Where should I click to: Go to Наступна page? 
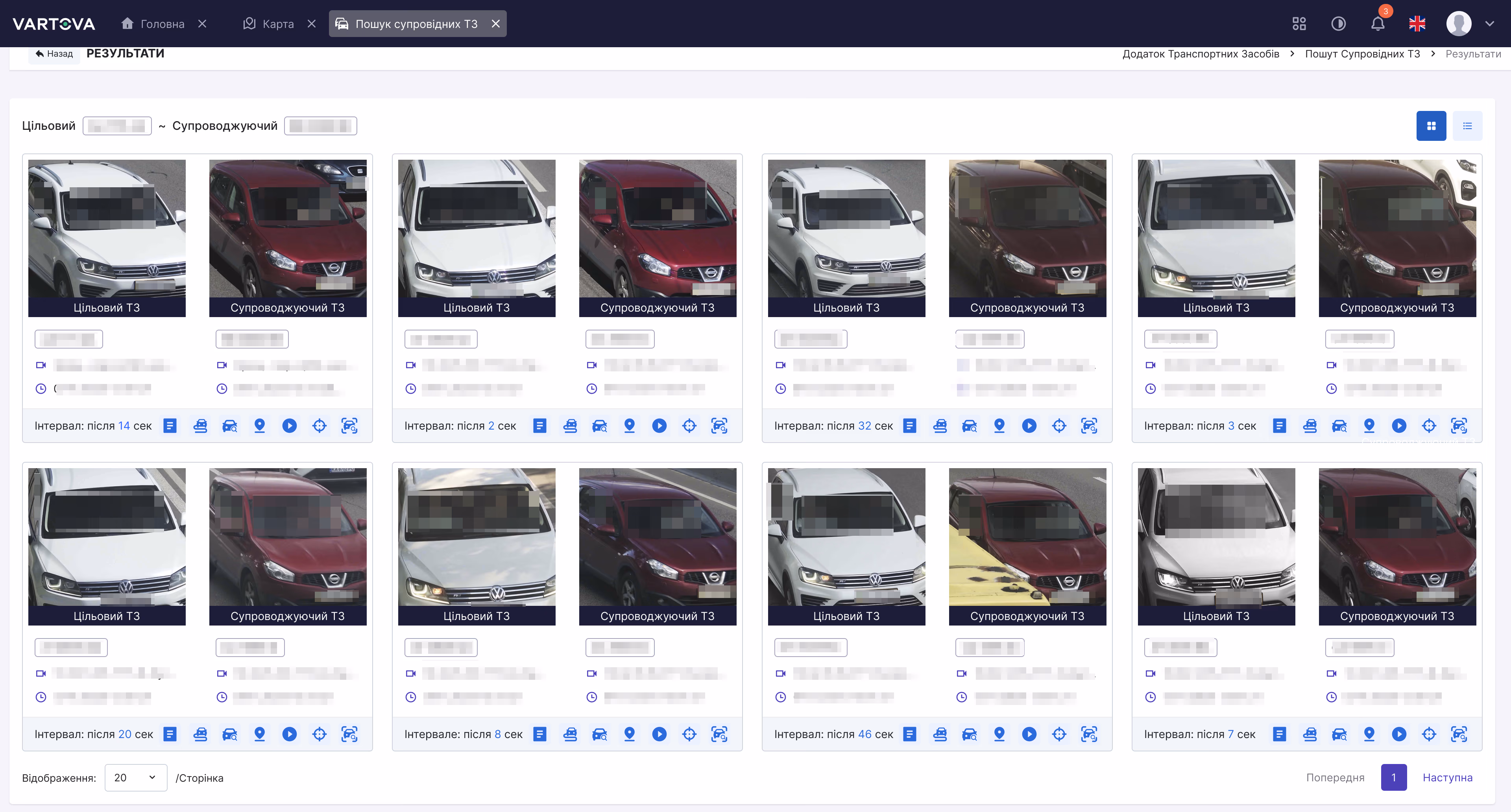coord(1447,777)
